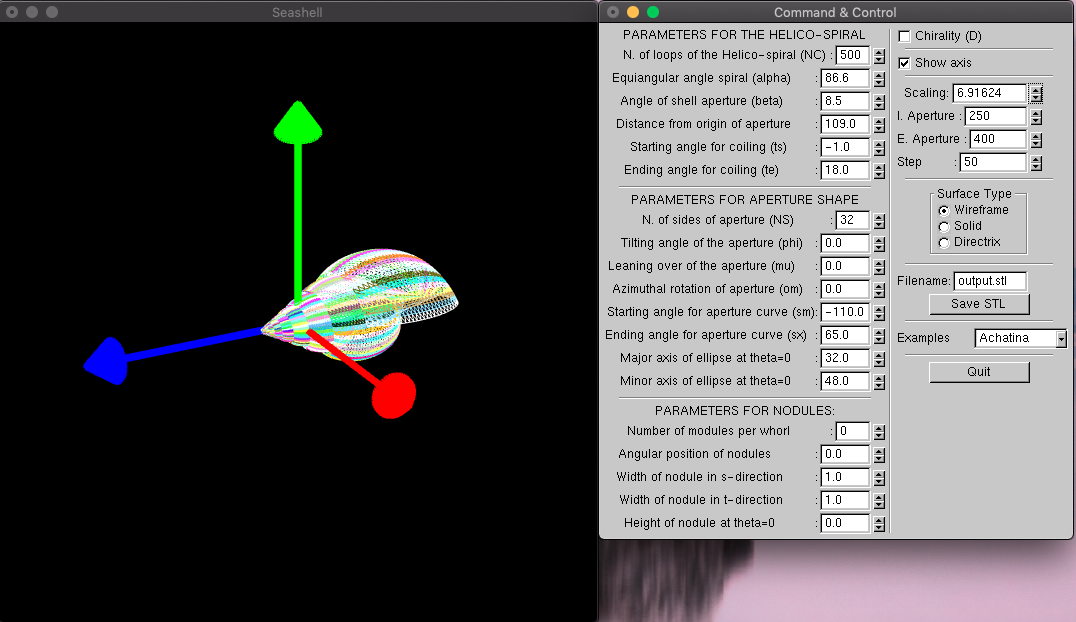This screenshot has width=1076, height=622.
Task: Increment the number of Helico-spiral loops
Action: tap(879, 51)
